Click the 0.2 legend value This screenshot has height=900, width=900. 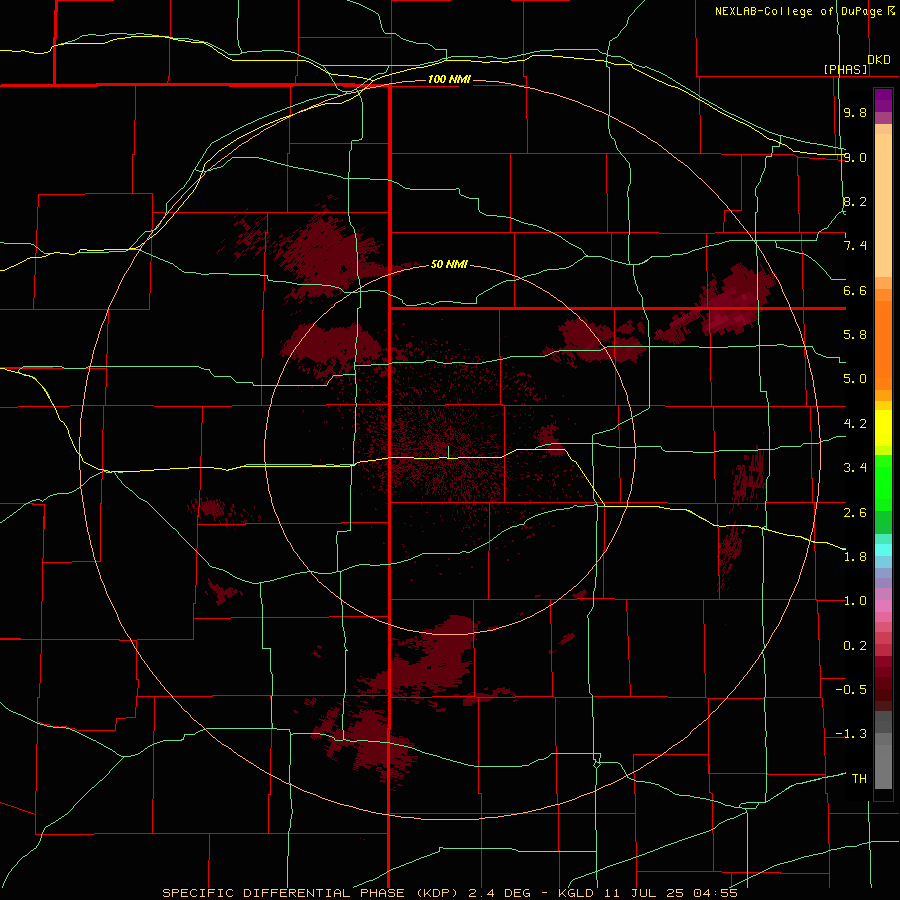click(x=855, y=646)
